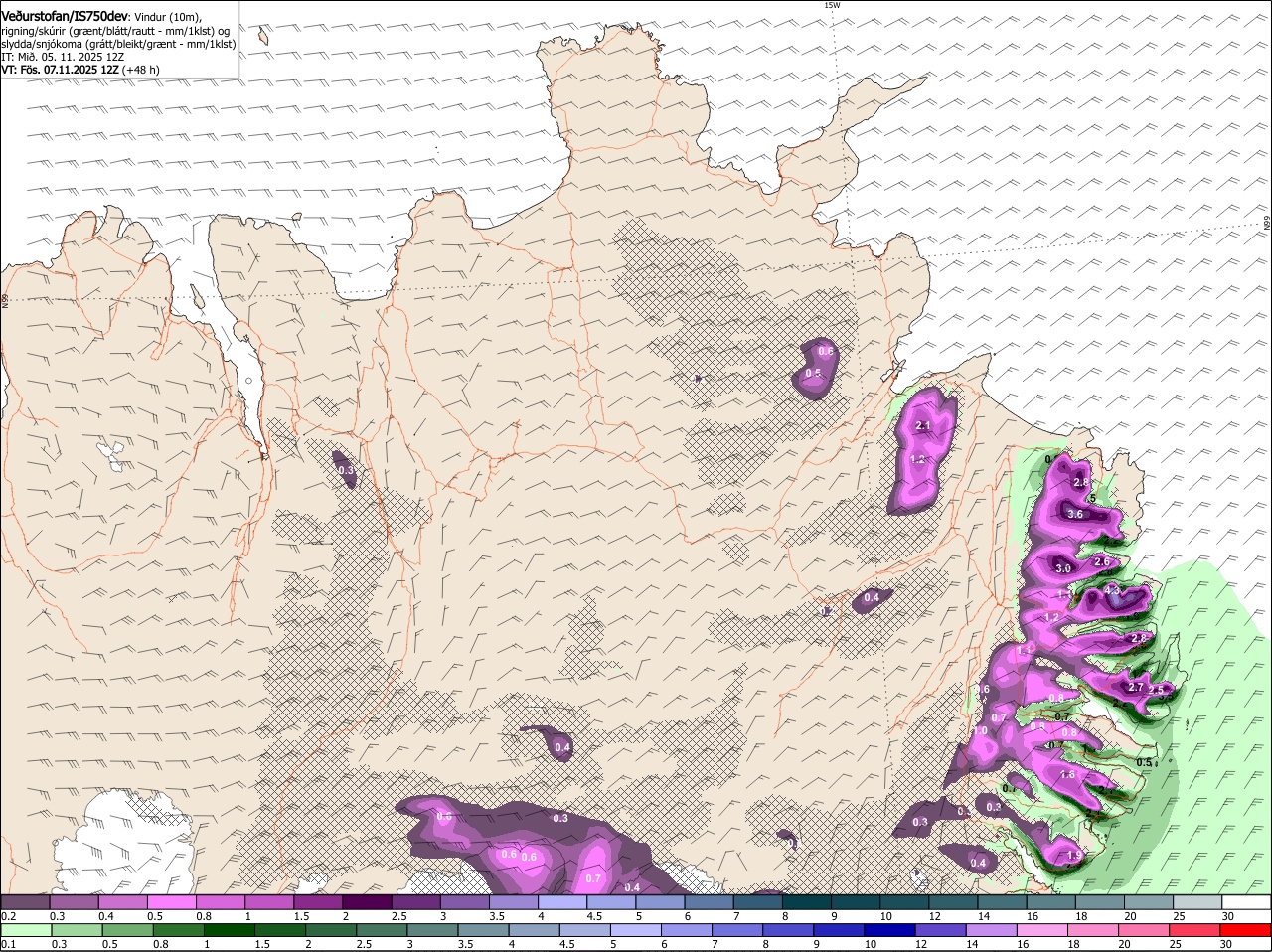Pick the bright red above-30 swatch in lower legend
The width and height of the screenshot is (1272, 952).
pos(1246,929)
